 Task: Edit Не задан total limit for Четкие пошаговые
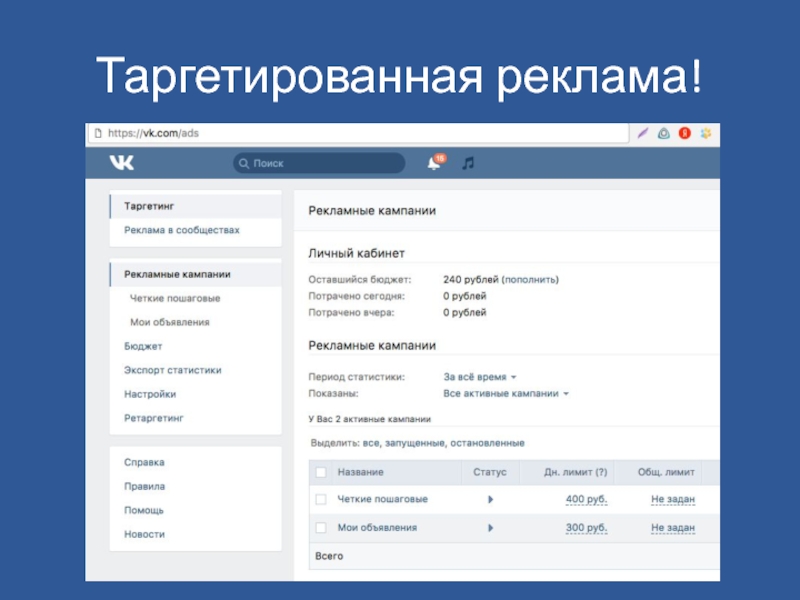click(x=673, y=499)
